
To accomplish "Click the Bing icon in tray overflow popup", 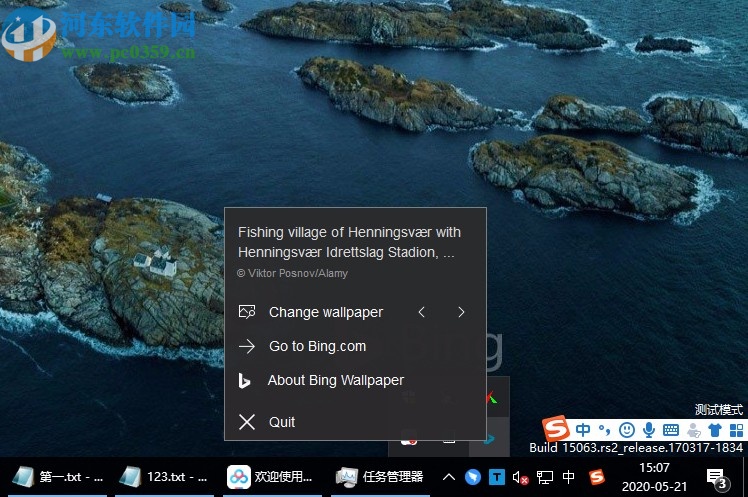I will tap(489, 439).
